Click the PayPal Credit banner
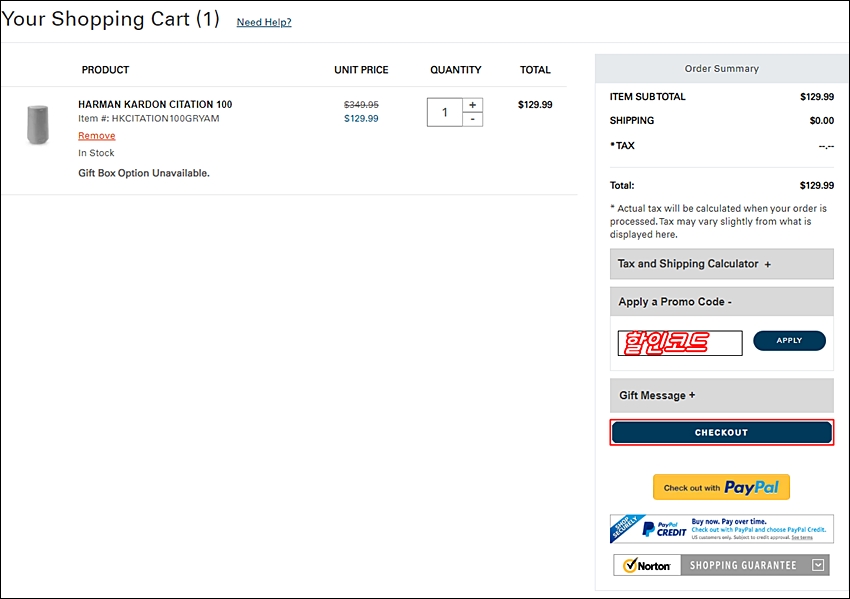This screenshot has height=599, width=850. point(722,529)
